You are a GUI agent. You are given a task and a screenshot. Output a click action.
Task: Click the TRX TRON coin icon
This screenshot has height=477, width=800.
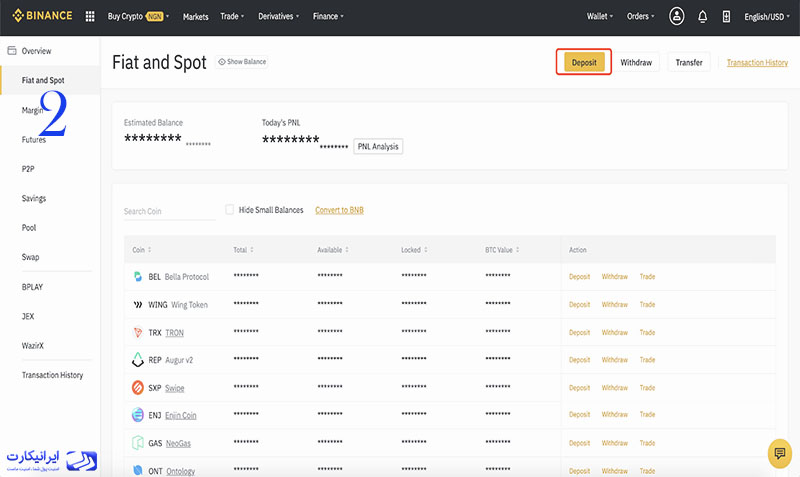tap(137, 333)
